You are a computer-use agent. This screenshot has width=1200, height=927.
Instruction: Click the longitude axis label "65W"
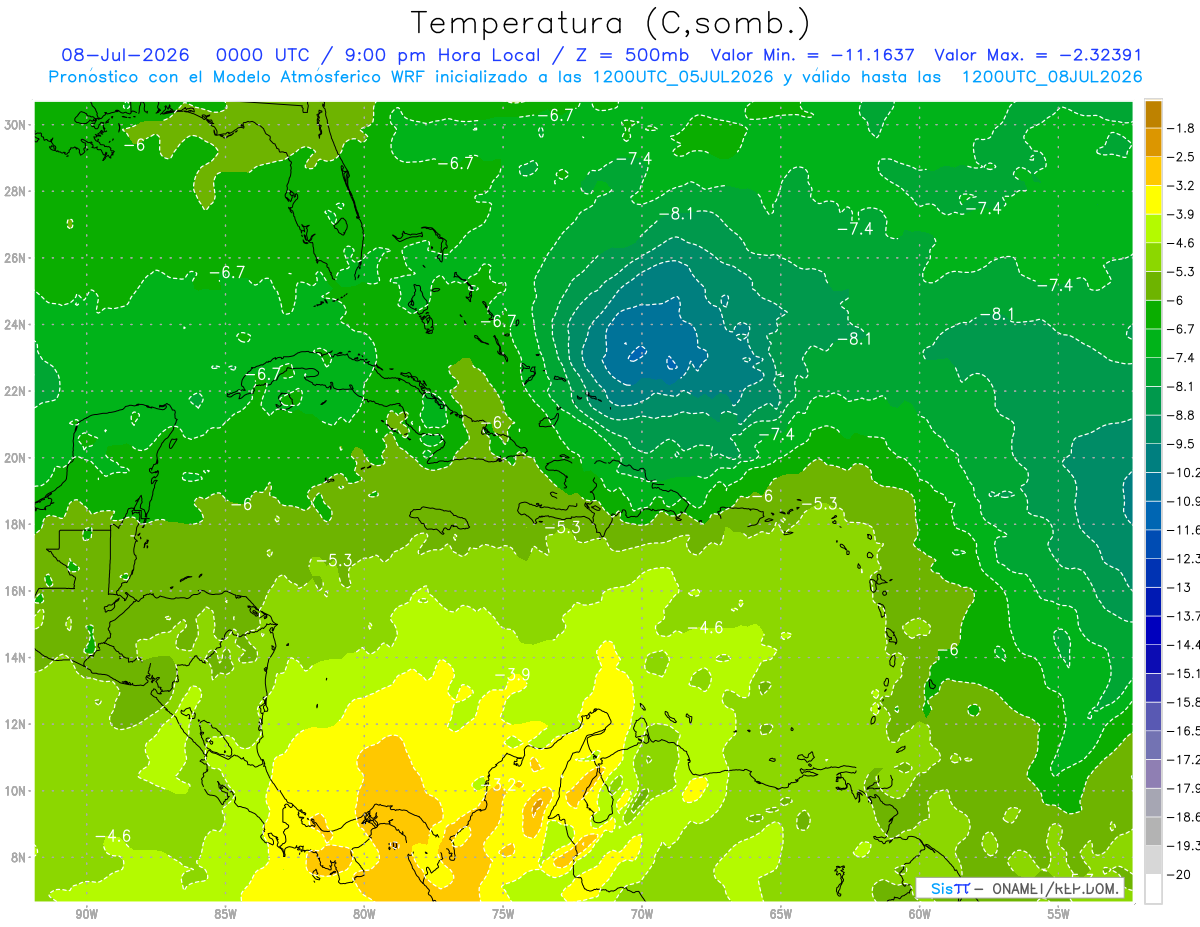point(781,914)
